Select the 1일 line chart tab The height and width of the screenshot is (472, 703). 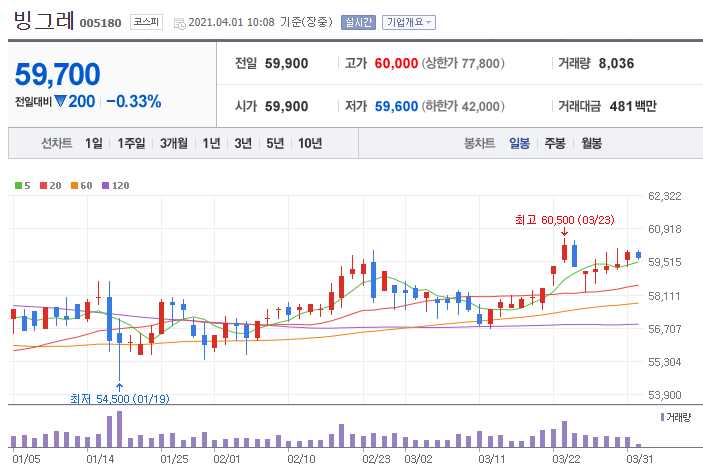tap(94, 143)
